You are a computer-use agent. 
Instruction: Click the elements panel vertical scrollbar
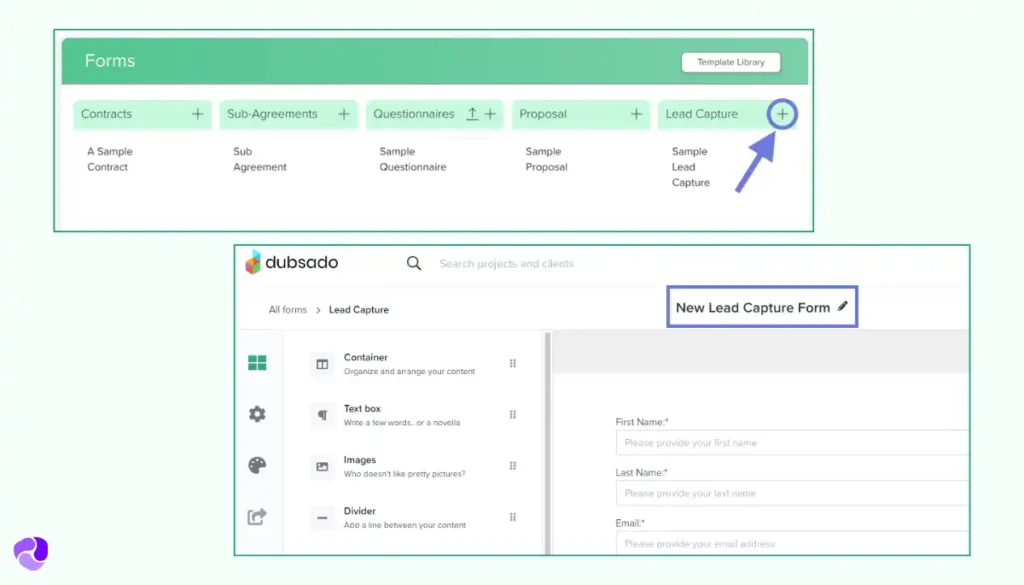point(547,440)
